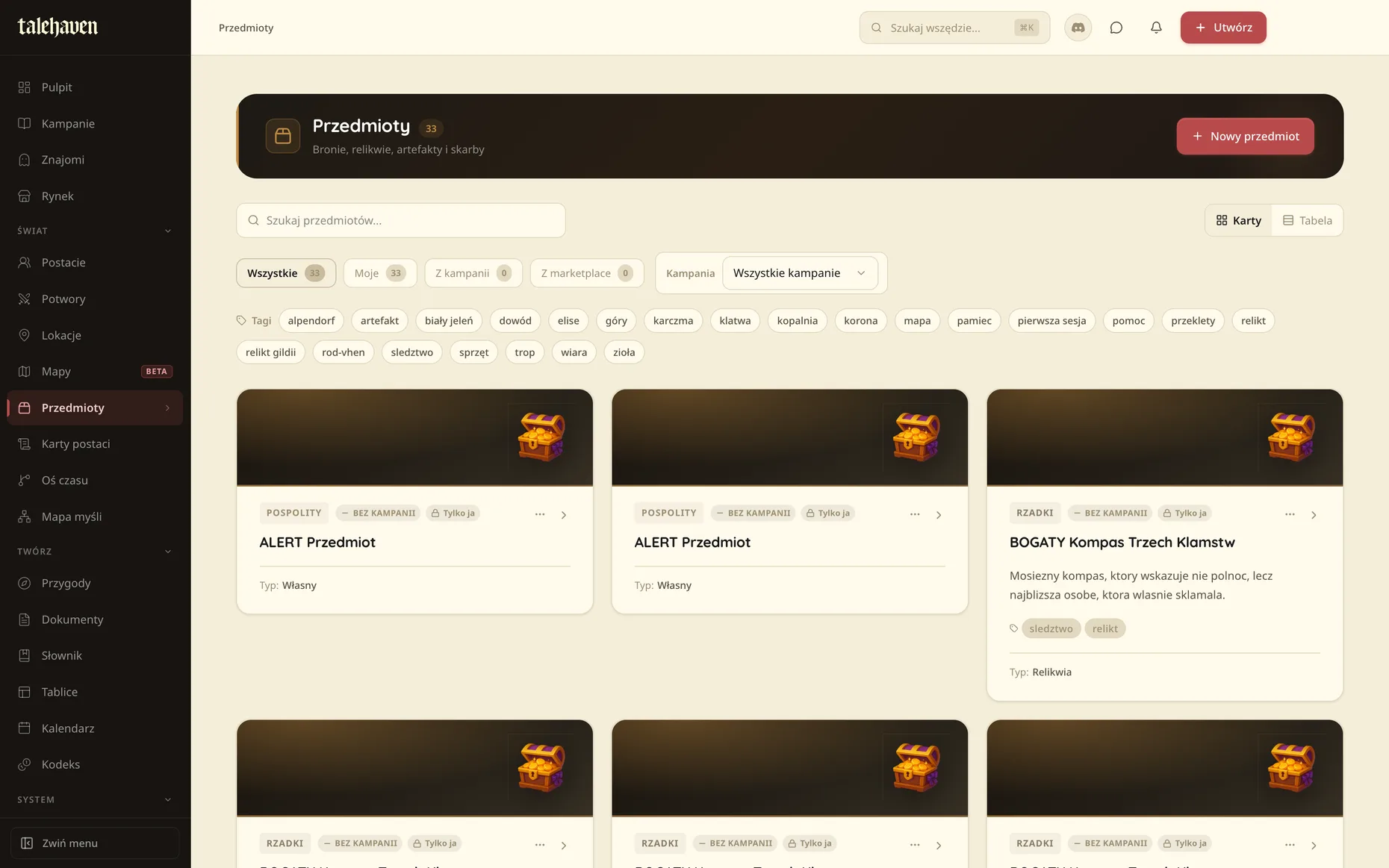
Task: Toggle the 'artefakt' tag filter
Action: pyautogui.click(x=379, y=320)
